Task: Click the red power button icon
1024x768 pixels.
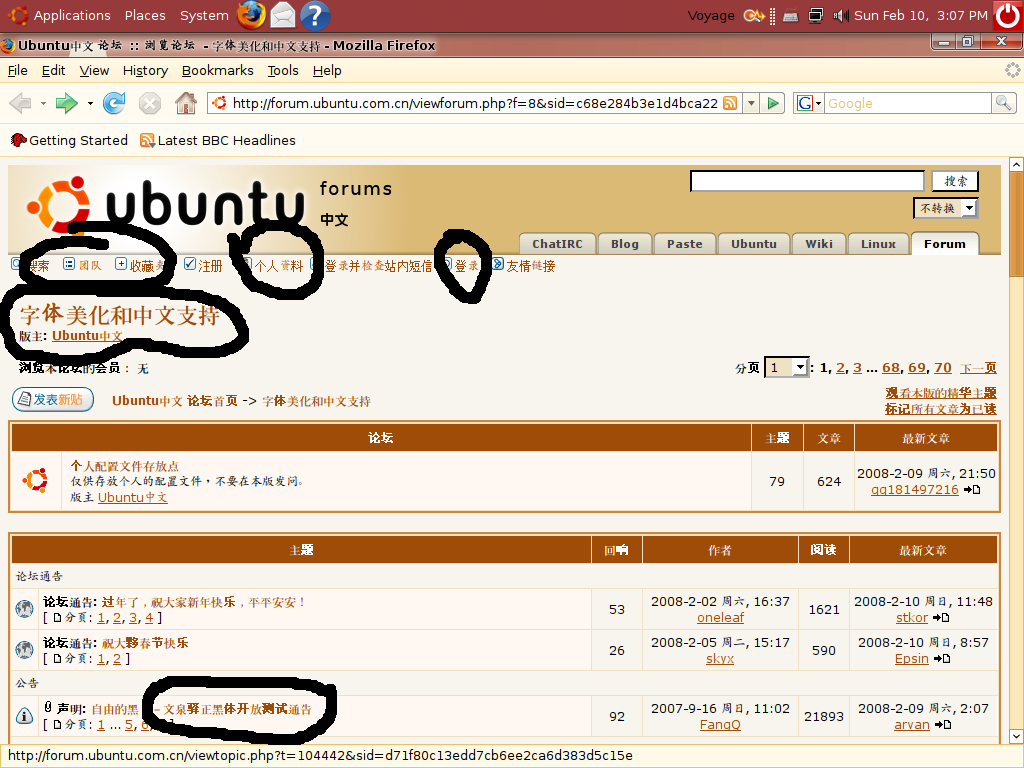Action: (x=1008, y=15)
